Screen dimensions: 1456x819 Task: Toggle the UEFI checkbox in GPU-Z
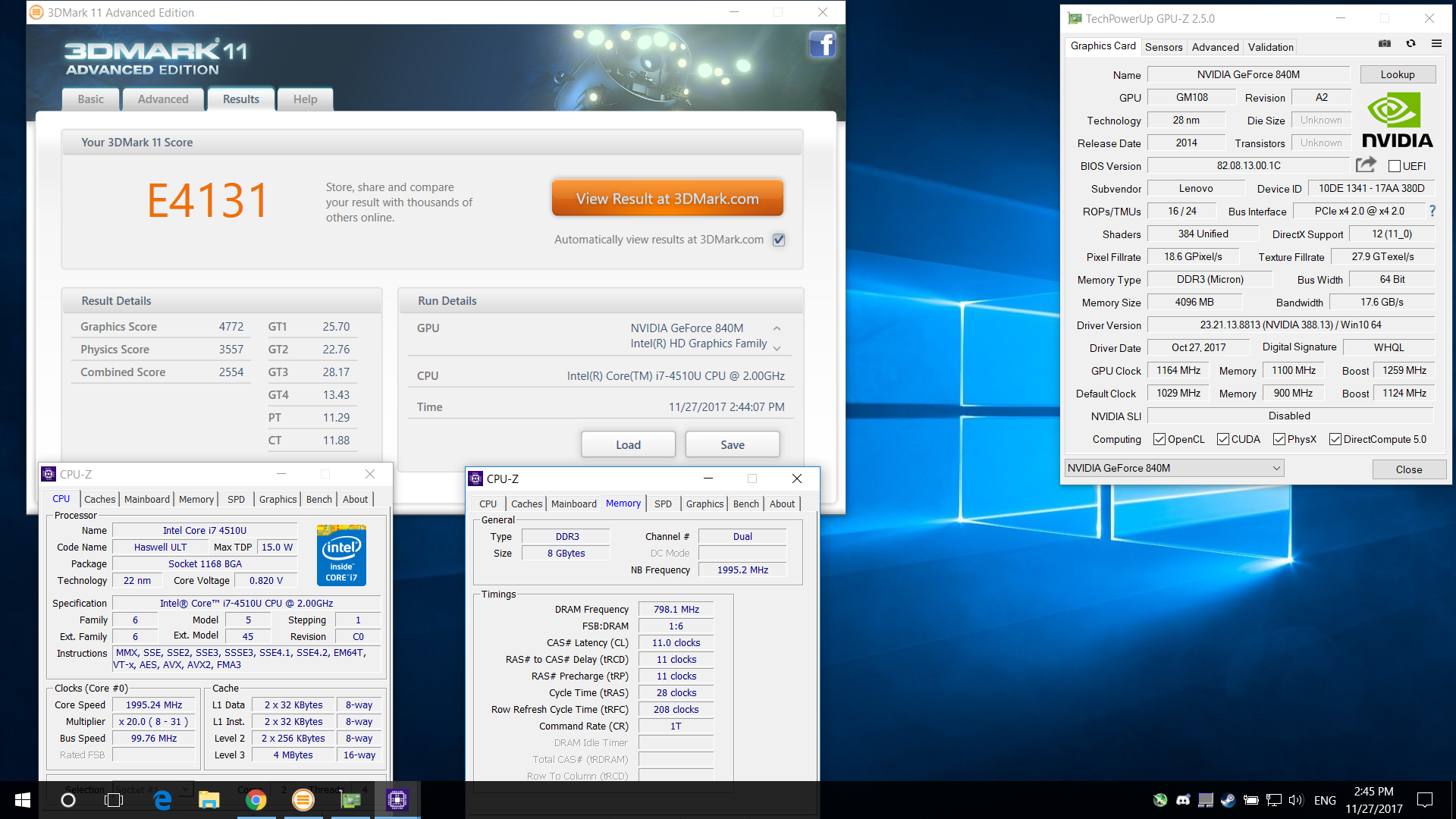[x=1394, y=166]
